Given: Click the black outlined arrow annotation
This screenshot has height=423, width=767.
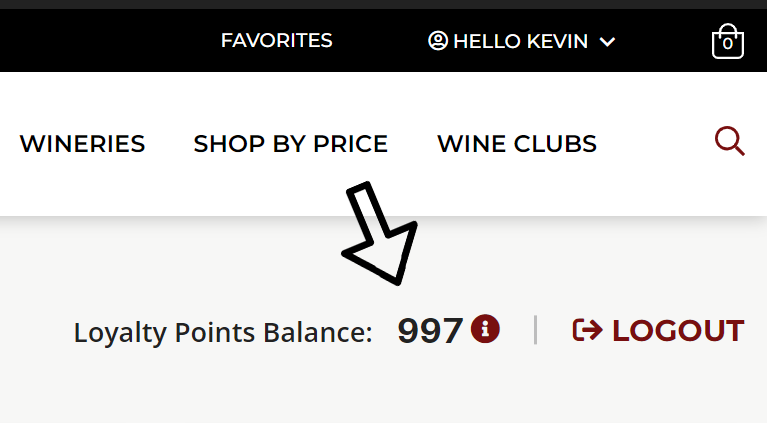Looking at the screenshot, I should tap(380, 233).
